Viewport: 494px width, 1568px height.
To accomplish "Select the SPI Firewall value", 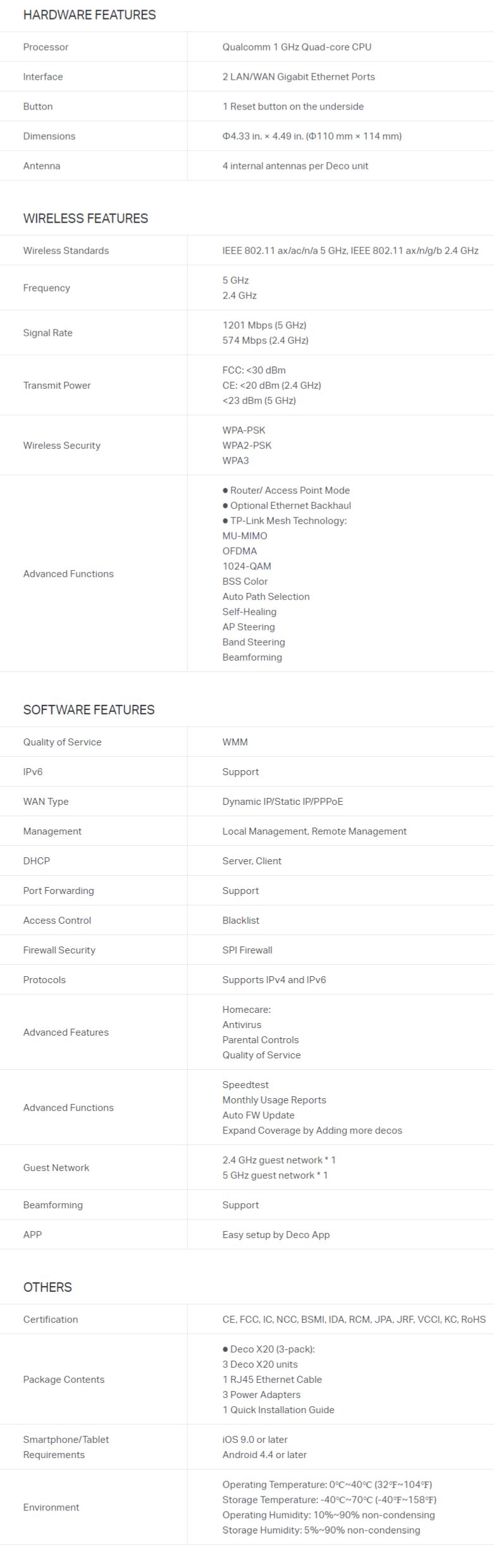I will click(x=247, y=950).
